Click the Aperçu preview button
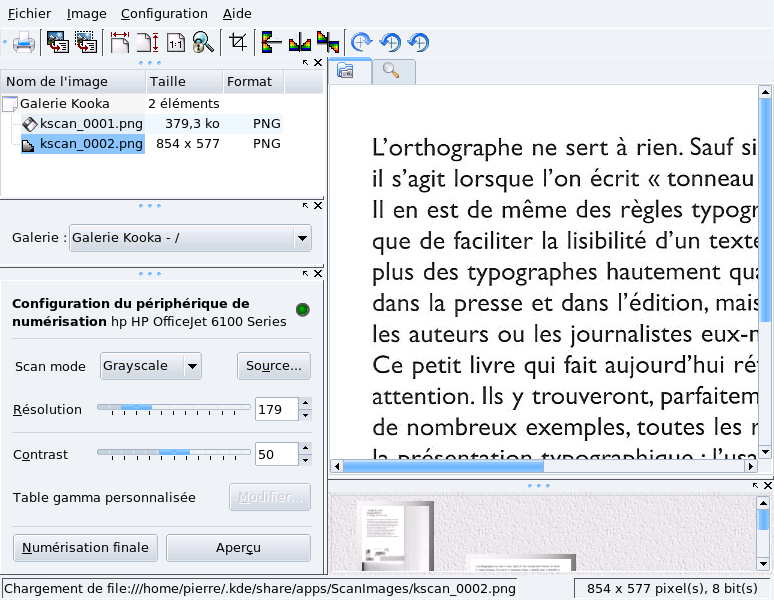Screen dimensions: 774x600 pos(238,548)
